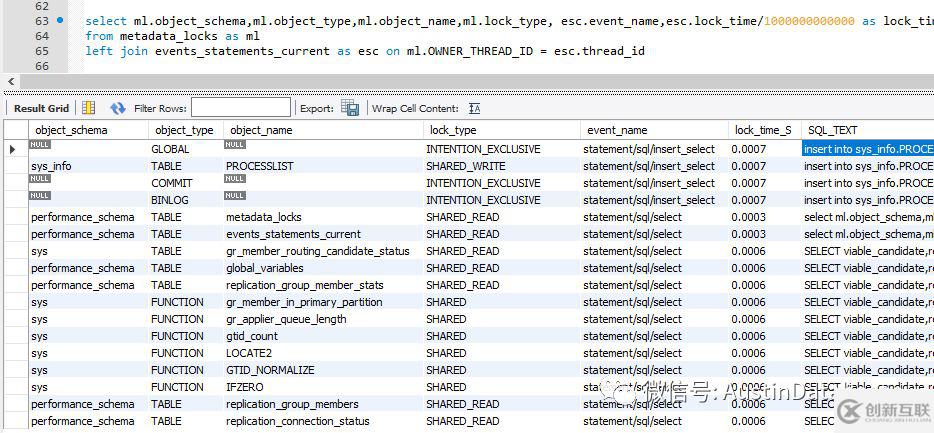Click the TABLE type cell in the PROCESSLIST row
Screen dimensions: 934x433
click(186, 166)
